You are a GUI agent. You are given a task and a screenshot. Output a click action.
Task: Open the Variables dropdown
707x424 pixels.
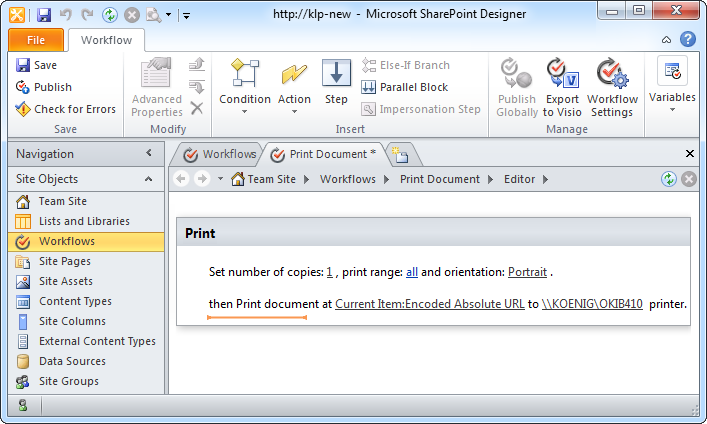tap(672, 85)
